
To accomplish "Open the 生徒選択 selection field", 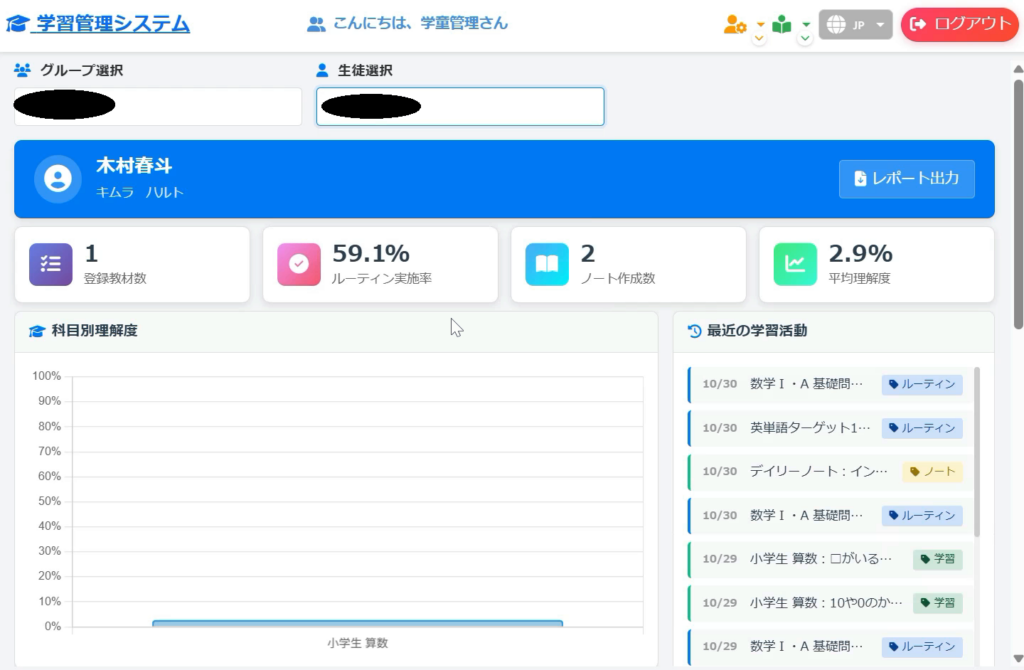I will 460,106.
